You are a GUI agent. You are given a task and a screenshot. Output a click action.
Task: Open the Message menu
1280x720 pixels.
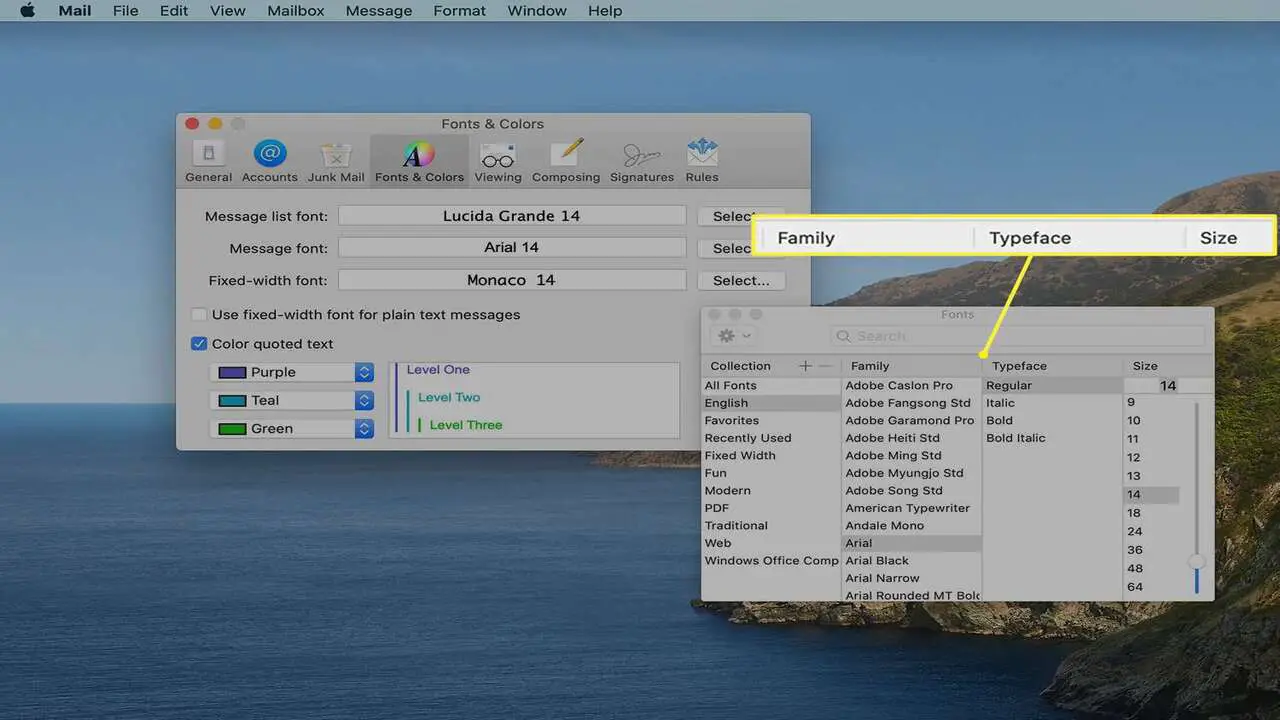[379, 10]
